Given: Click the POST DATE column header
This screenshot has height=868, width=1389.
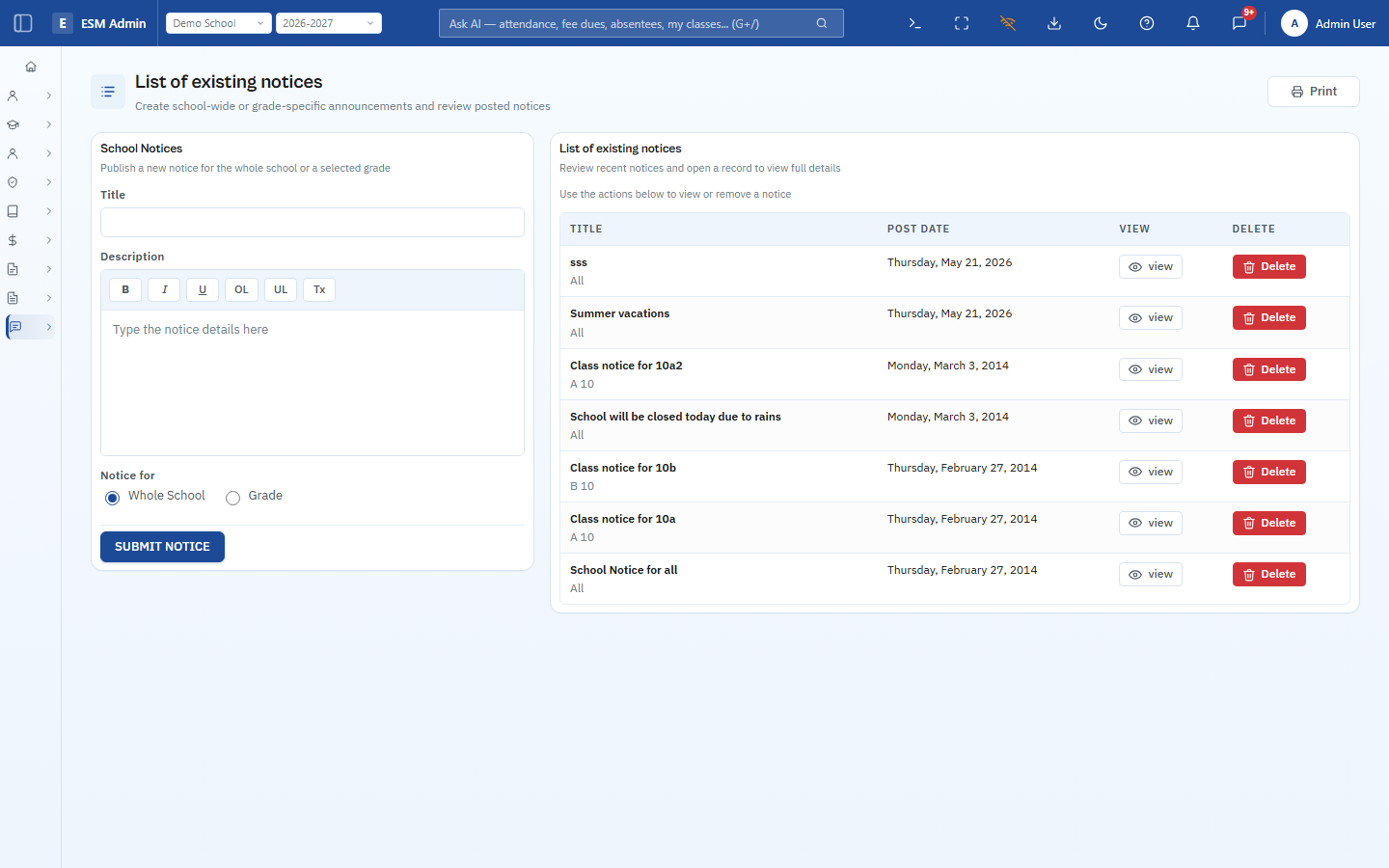Looking at the screenshot, I should (918, 230).
